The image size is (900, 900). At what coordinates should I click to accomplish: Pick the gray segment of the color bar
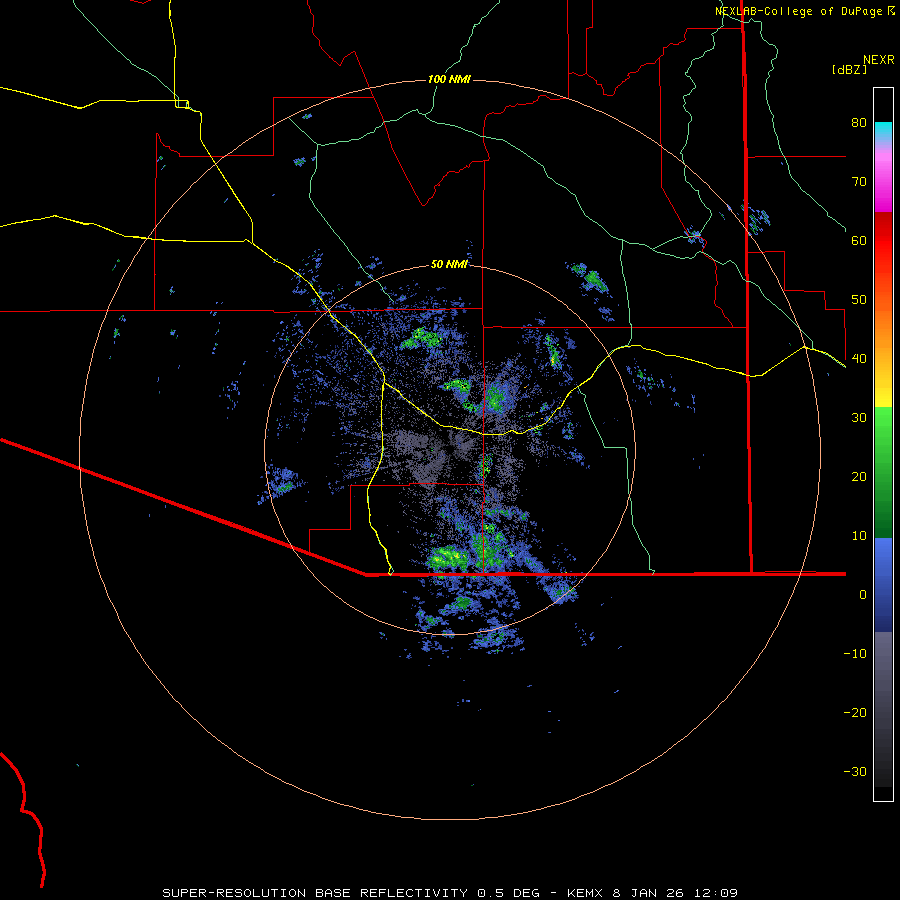[x=883, y=709]
